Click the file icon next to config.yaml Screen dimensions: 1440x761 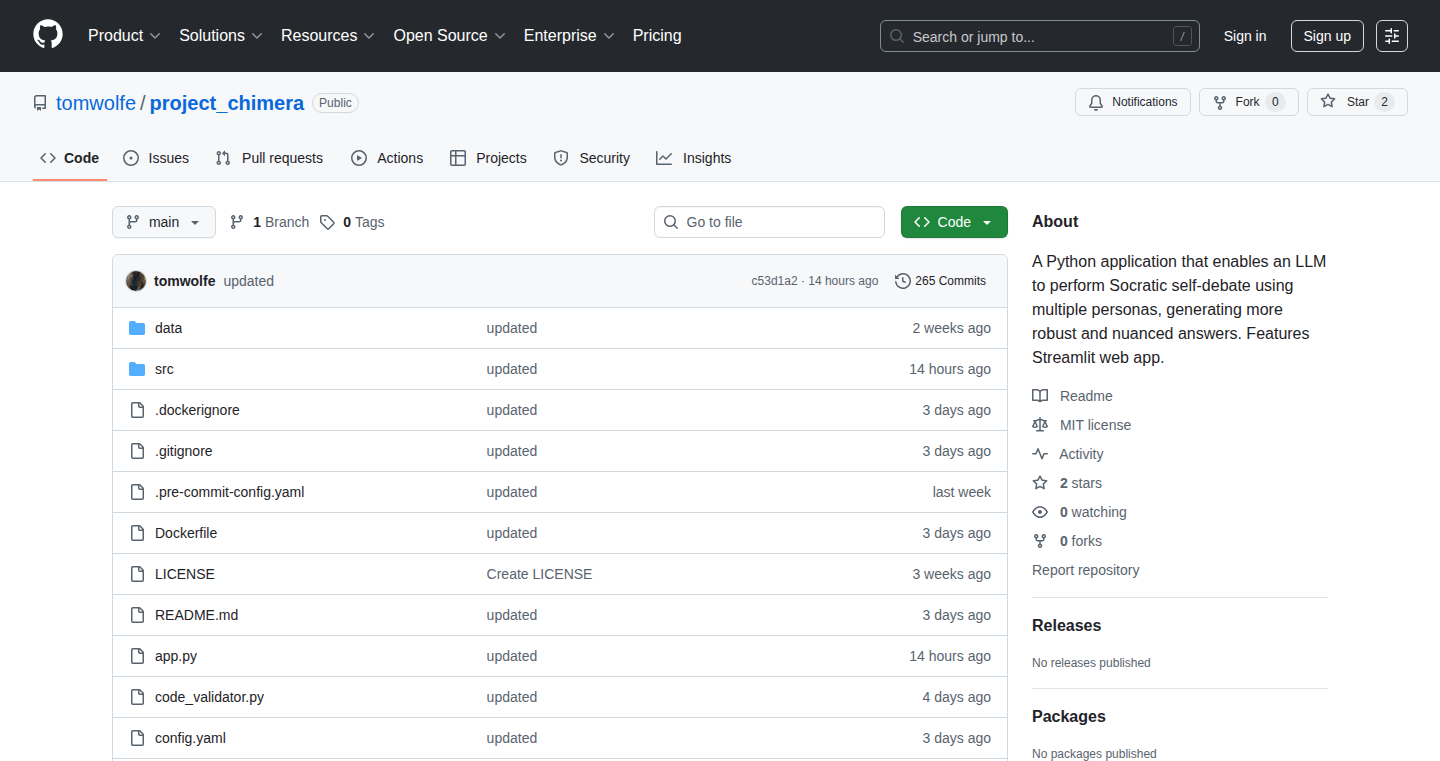(137, 738)
